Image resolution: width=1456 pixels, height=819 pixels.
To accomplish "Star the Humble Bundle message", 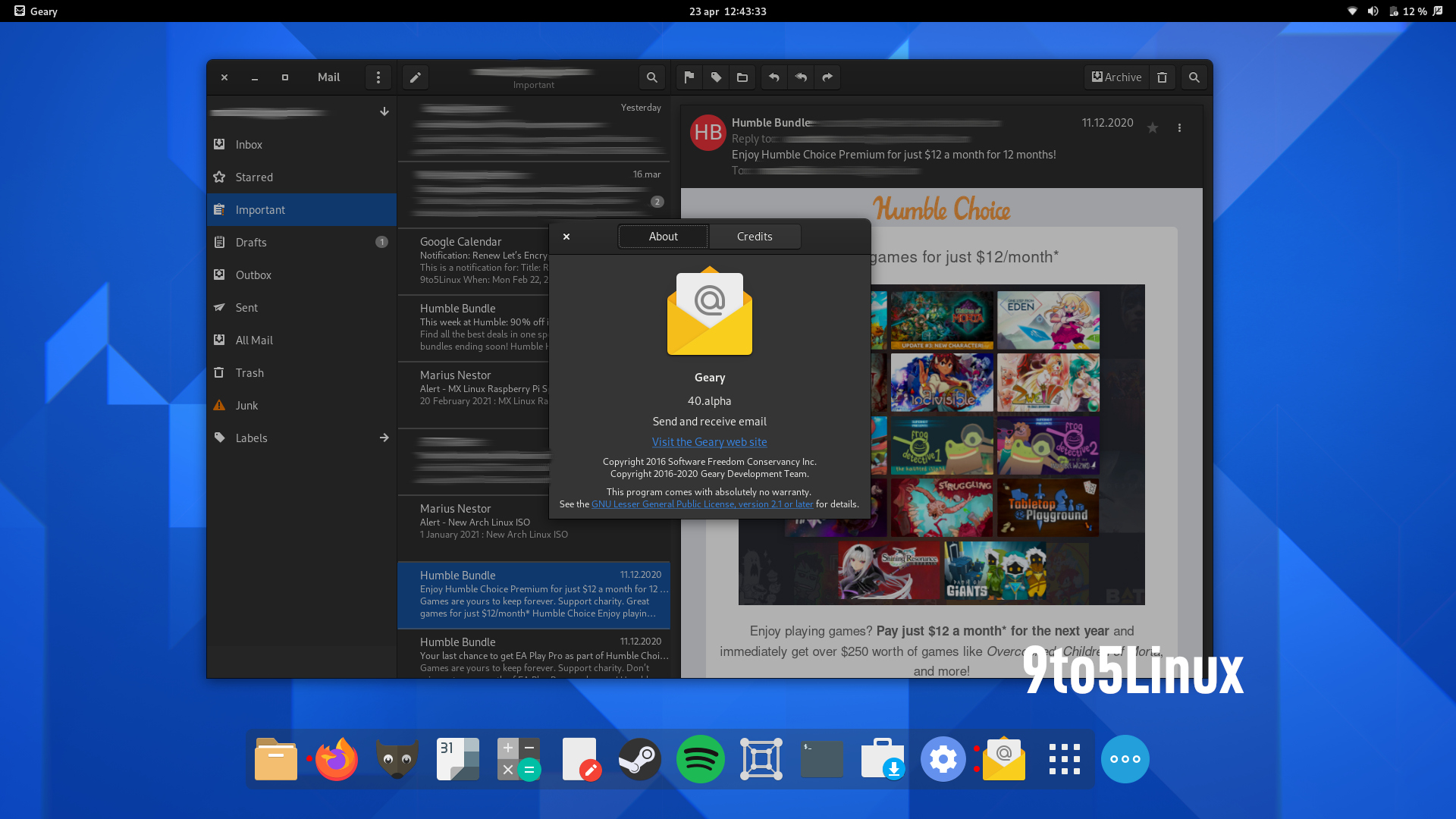I will (x=1153, y=127).
